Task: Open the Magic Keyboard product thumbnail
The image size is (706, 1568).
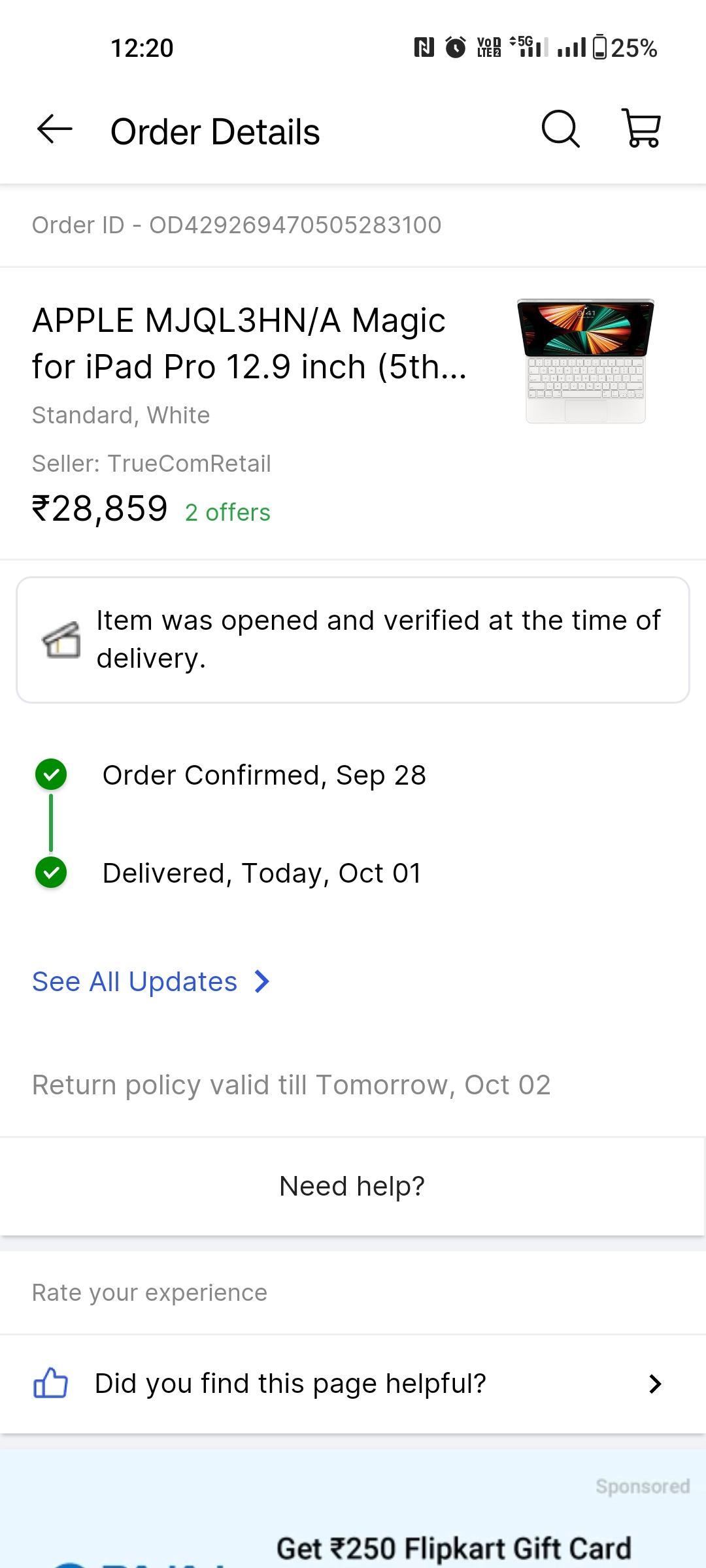Action: click(x=585, y=361)
